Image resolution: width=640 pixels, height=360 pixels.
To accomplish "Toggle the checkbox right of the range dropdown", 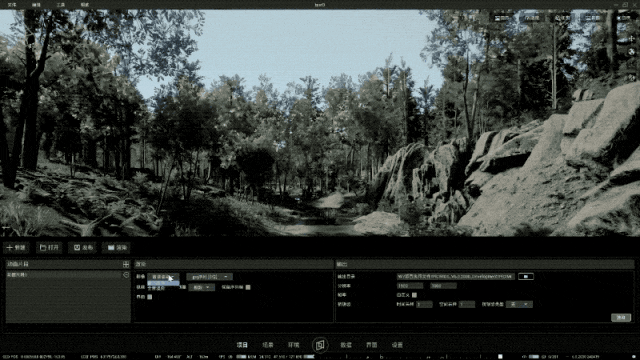I will [248, 287].
